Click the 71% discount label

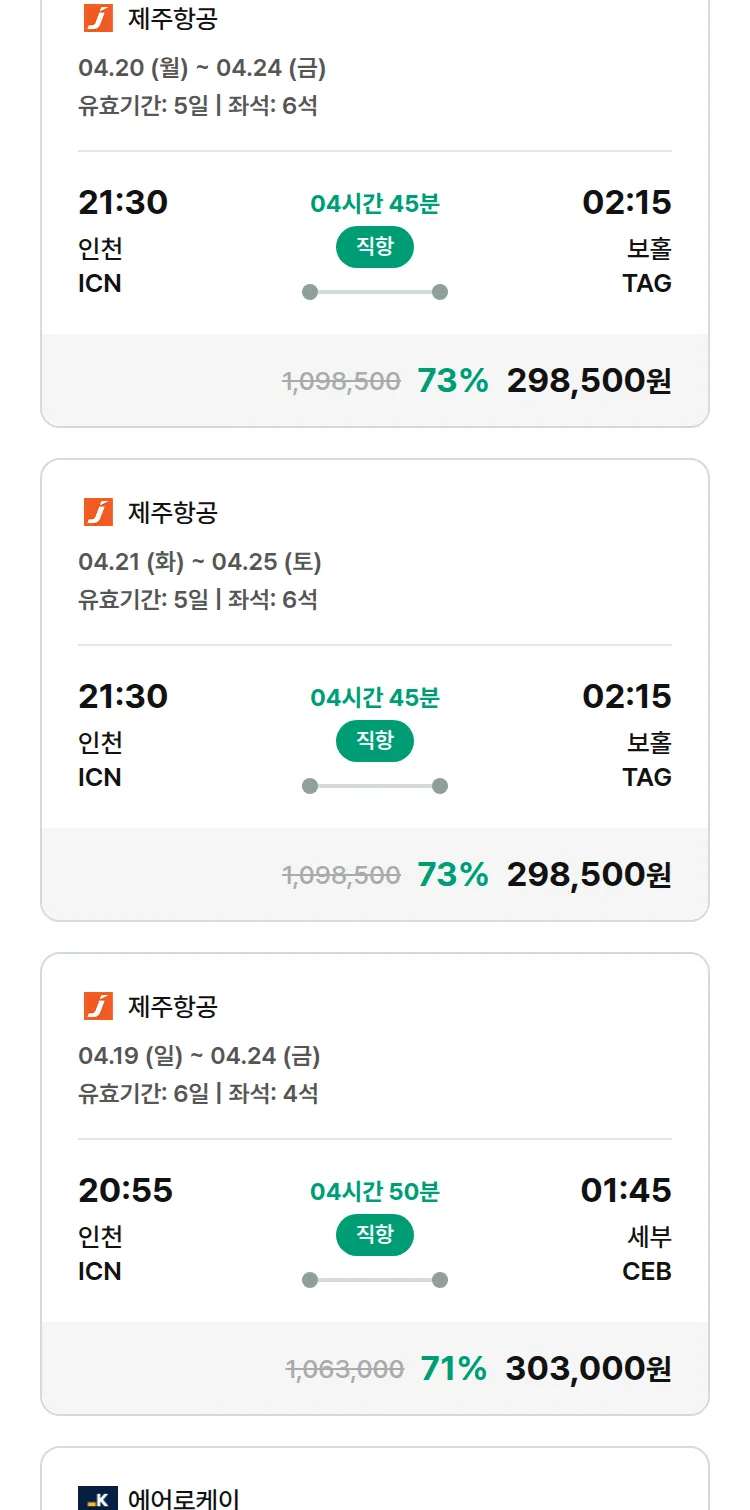(x=453, y=1369)
